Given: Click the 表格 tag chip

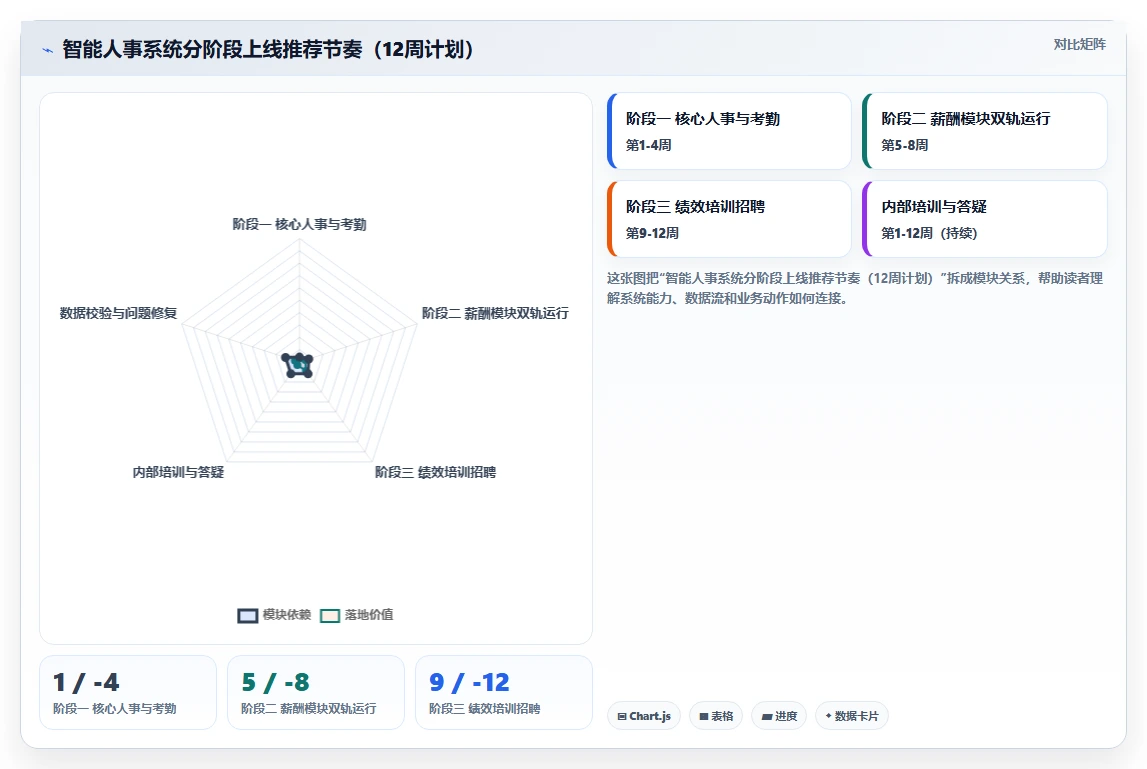Looking at the screenshot, I should [716, 716].
